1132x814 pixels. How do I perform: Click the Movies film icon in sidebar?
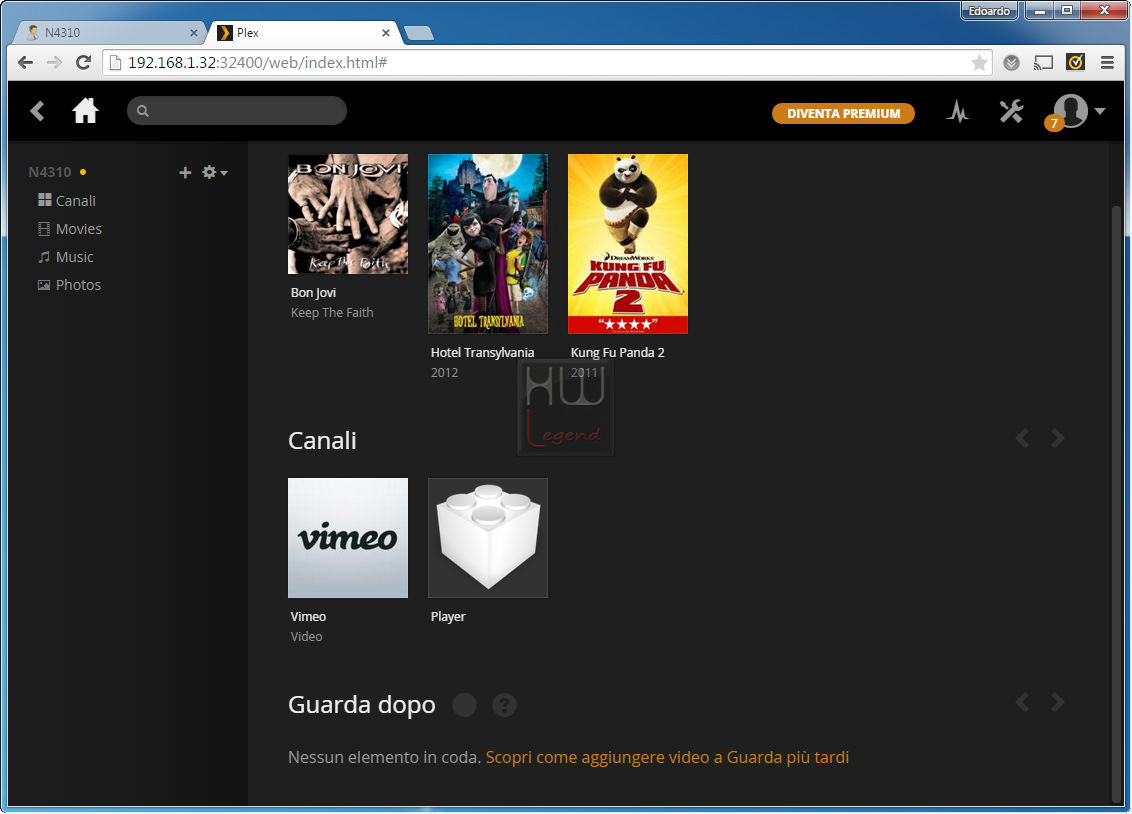click(x=44, y=229)
